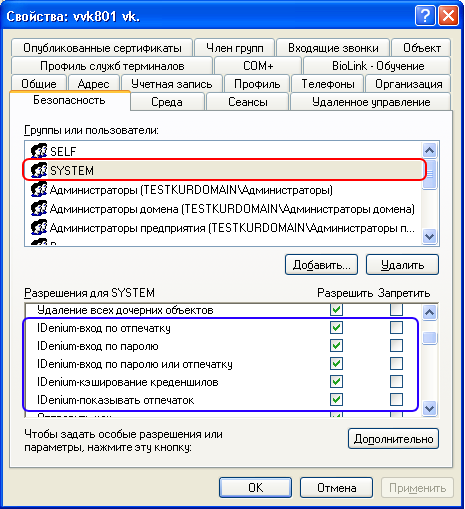Open advanced settings with Дополнительно
Image resolution: width=465 pixels, height=509 pixels.
point(393,439)
